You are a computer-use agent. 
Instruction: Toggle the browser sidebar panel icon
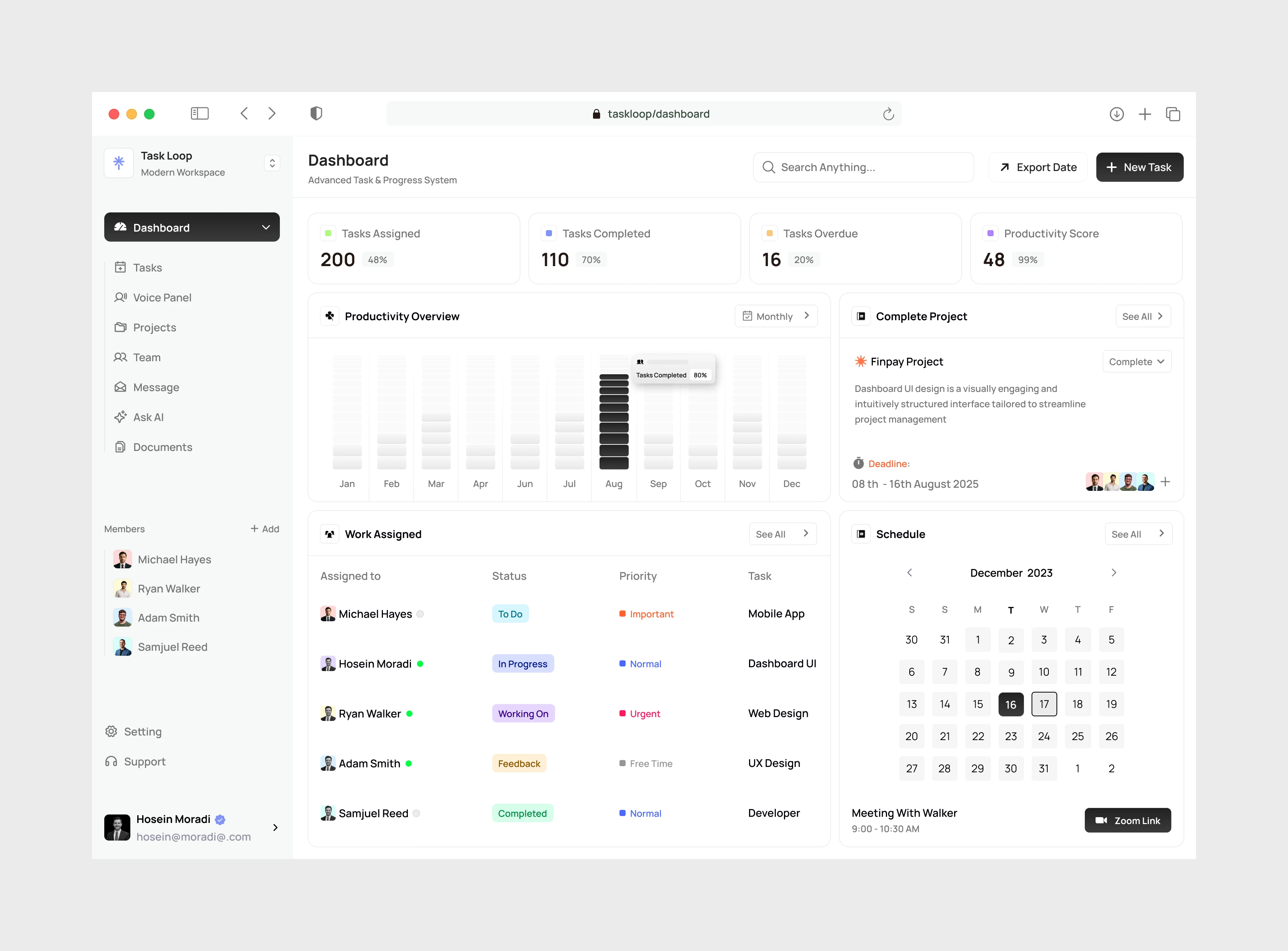point(199,114)
